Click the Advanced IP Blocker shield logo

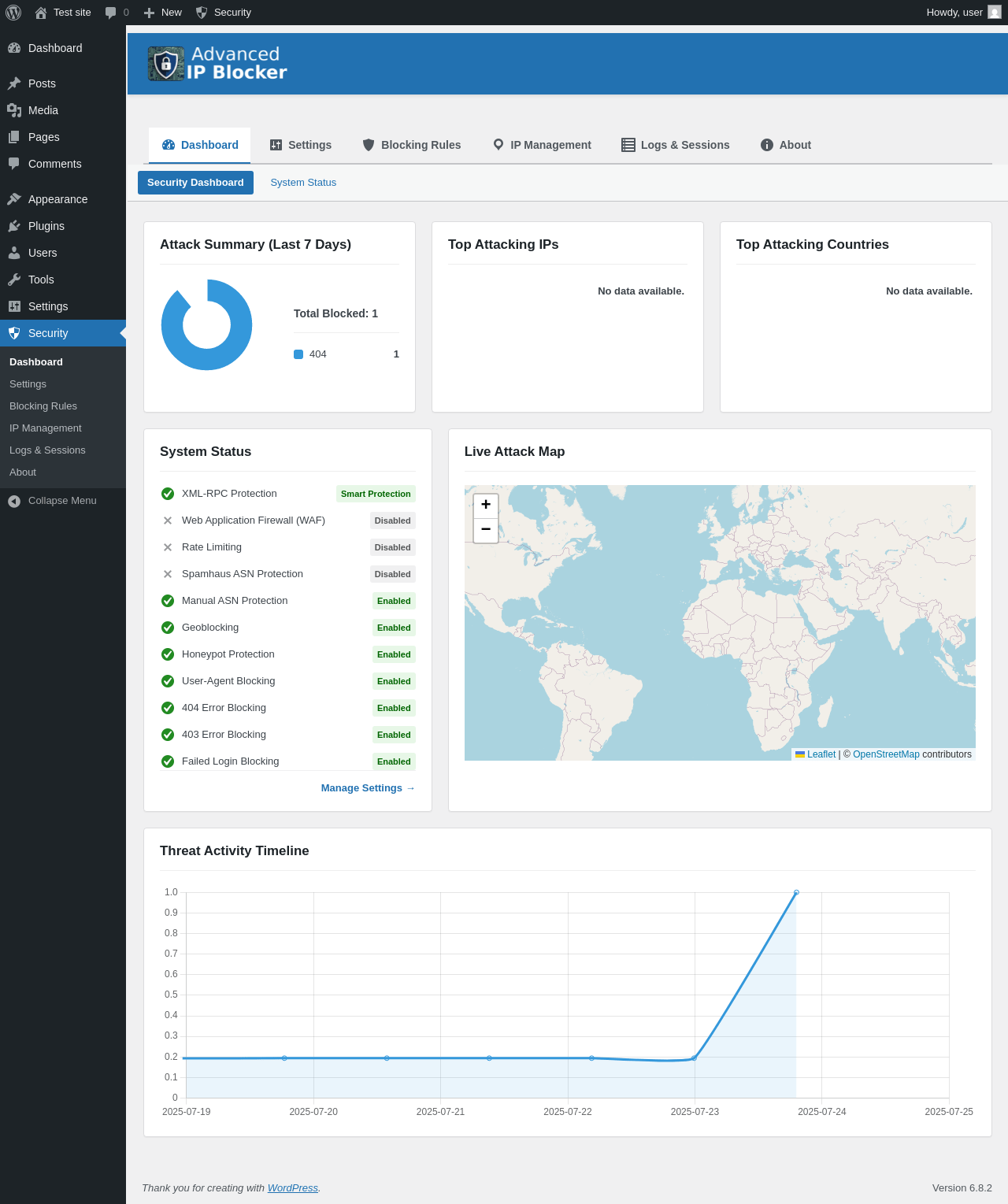(x=166, y=64)
